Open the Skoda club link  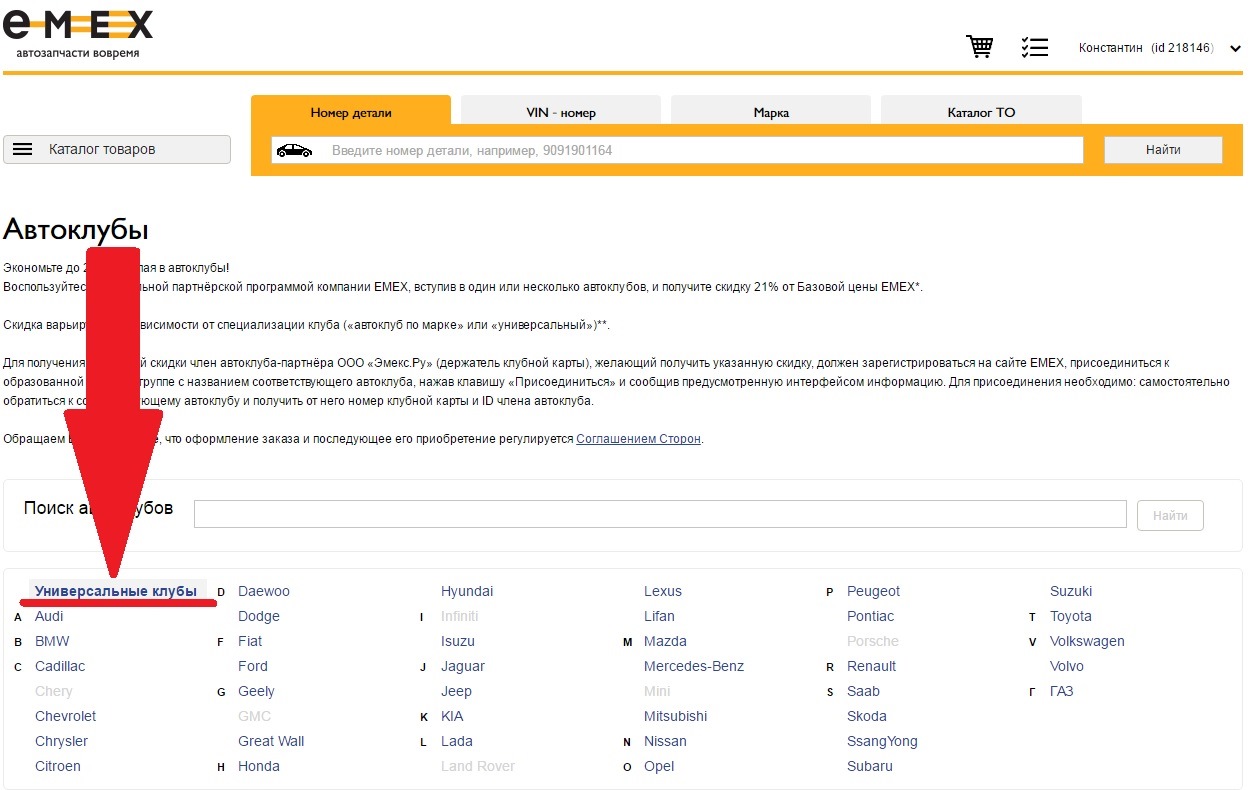(867, 716)
